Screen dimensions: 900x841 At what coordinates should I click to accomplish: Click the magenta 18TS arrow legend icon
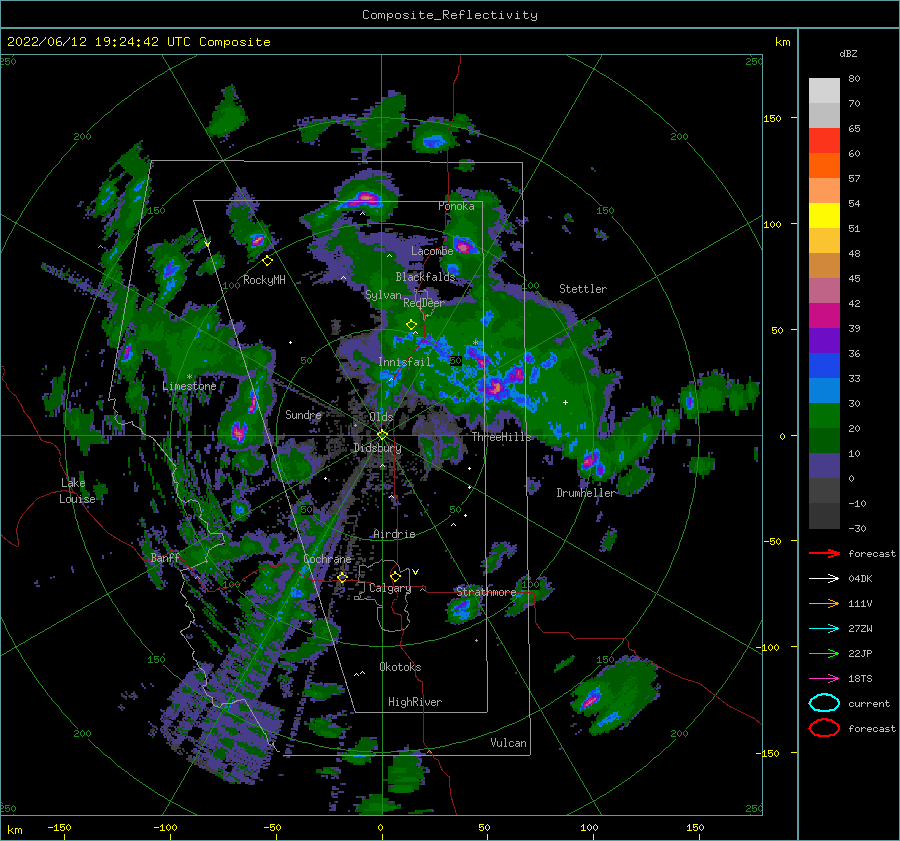coord(824,679)
